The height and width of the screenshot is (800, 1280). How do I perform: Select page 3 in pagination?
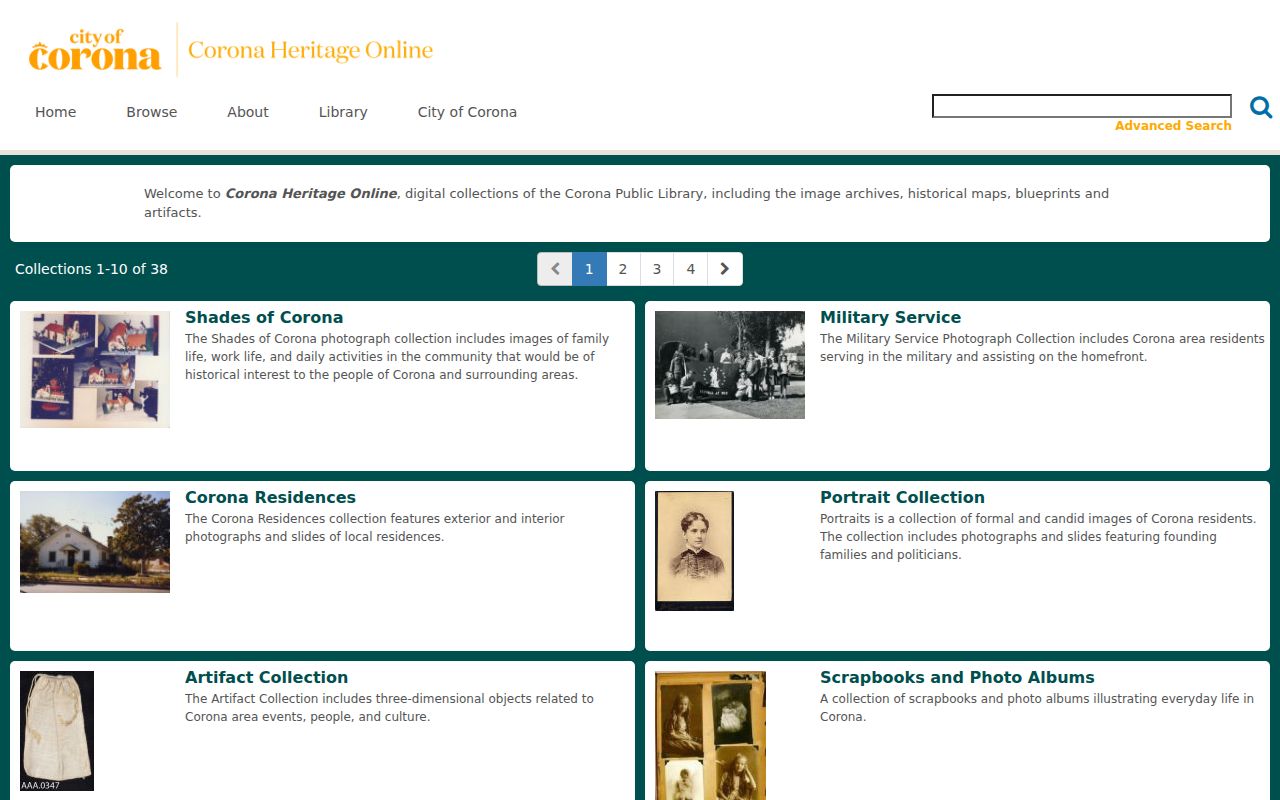(657, 269)
